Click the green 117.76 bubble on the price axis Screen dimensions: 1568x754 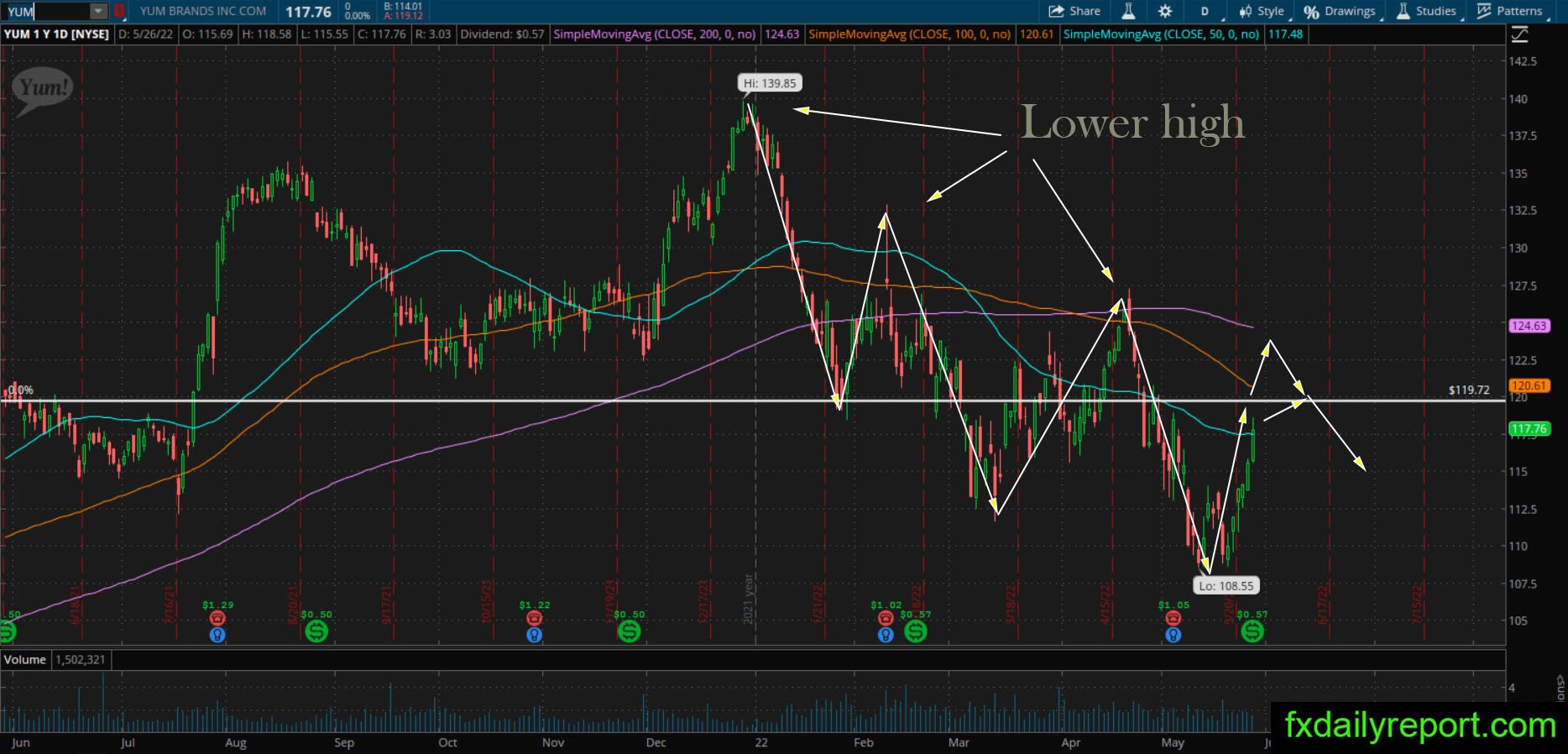1529,428
